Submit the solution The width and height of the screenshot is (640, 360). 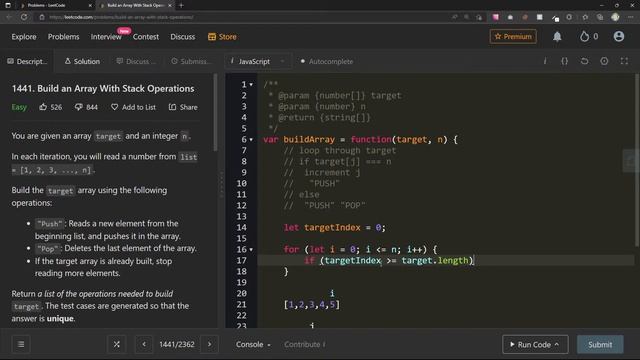click(x=600, y=344)
